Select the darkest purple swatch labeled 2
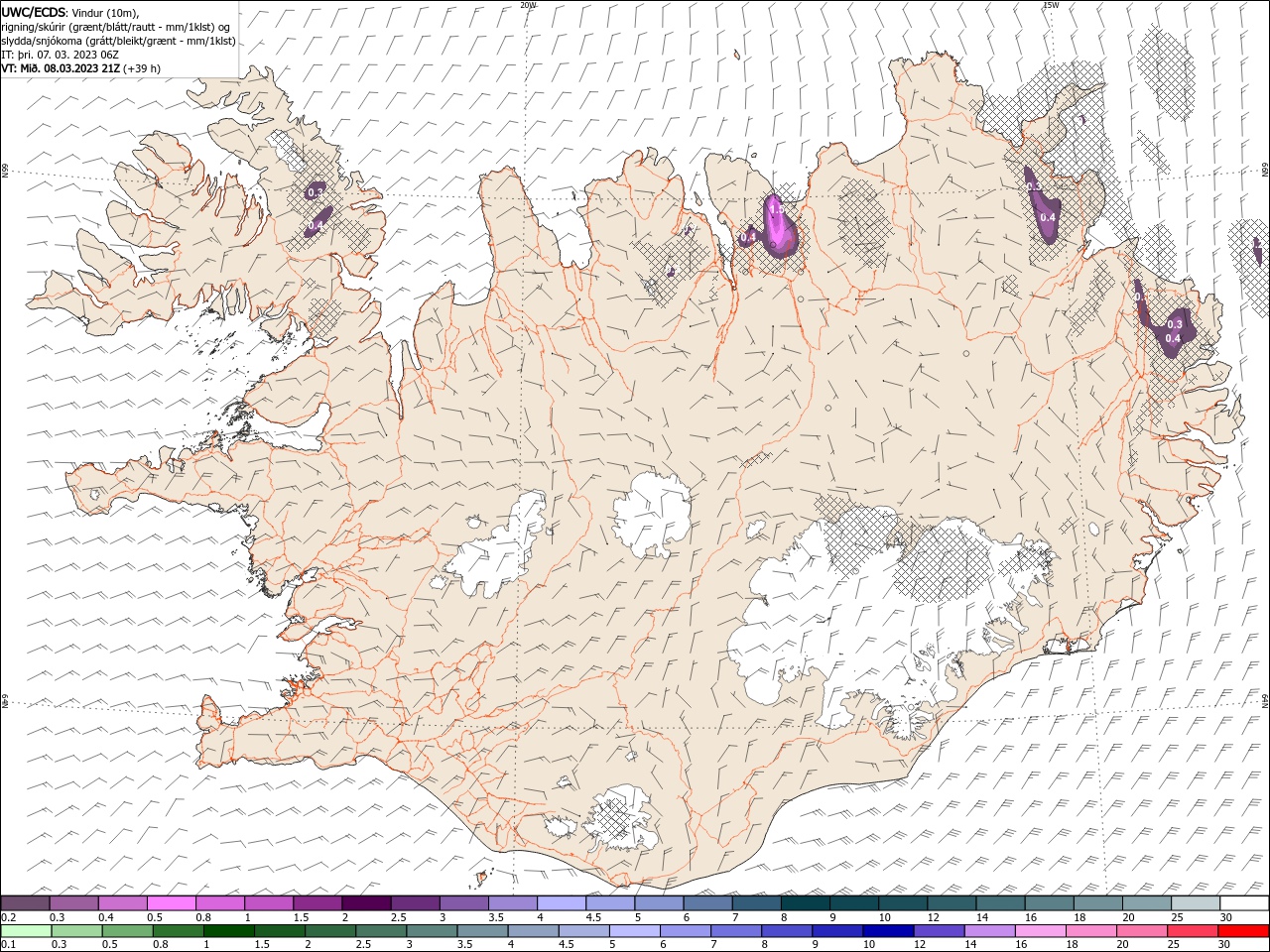This screenshot has width=1270, height=952. pyautogui.click(x=366, y=903)
